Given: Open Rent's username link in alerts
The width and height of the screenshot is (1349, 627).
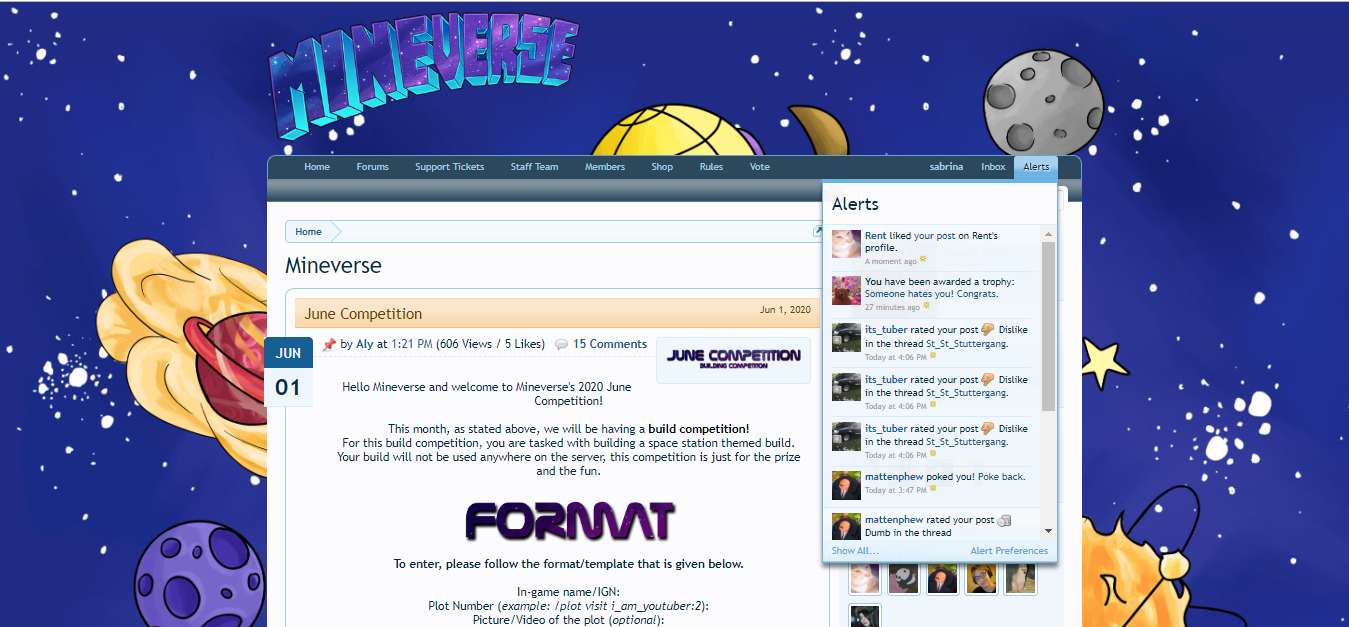Looking at the screenshot, I should coord(876,236).
